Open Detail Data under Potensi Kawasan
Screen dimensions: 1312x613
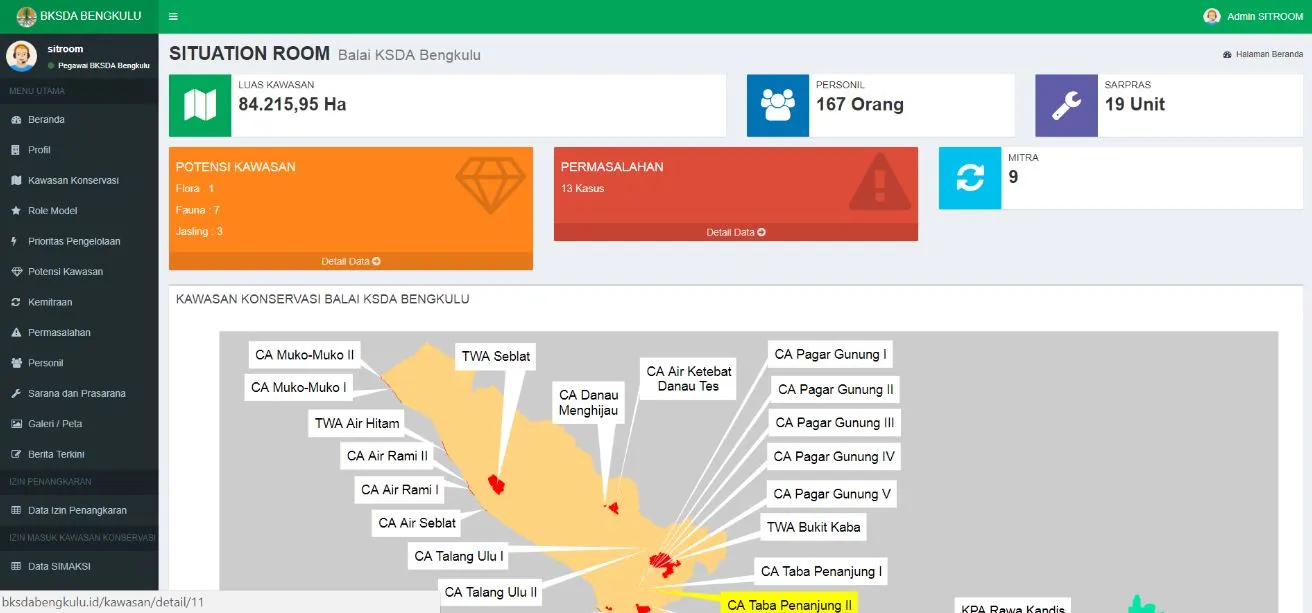pyautogui.click(x=350, y=261)
